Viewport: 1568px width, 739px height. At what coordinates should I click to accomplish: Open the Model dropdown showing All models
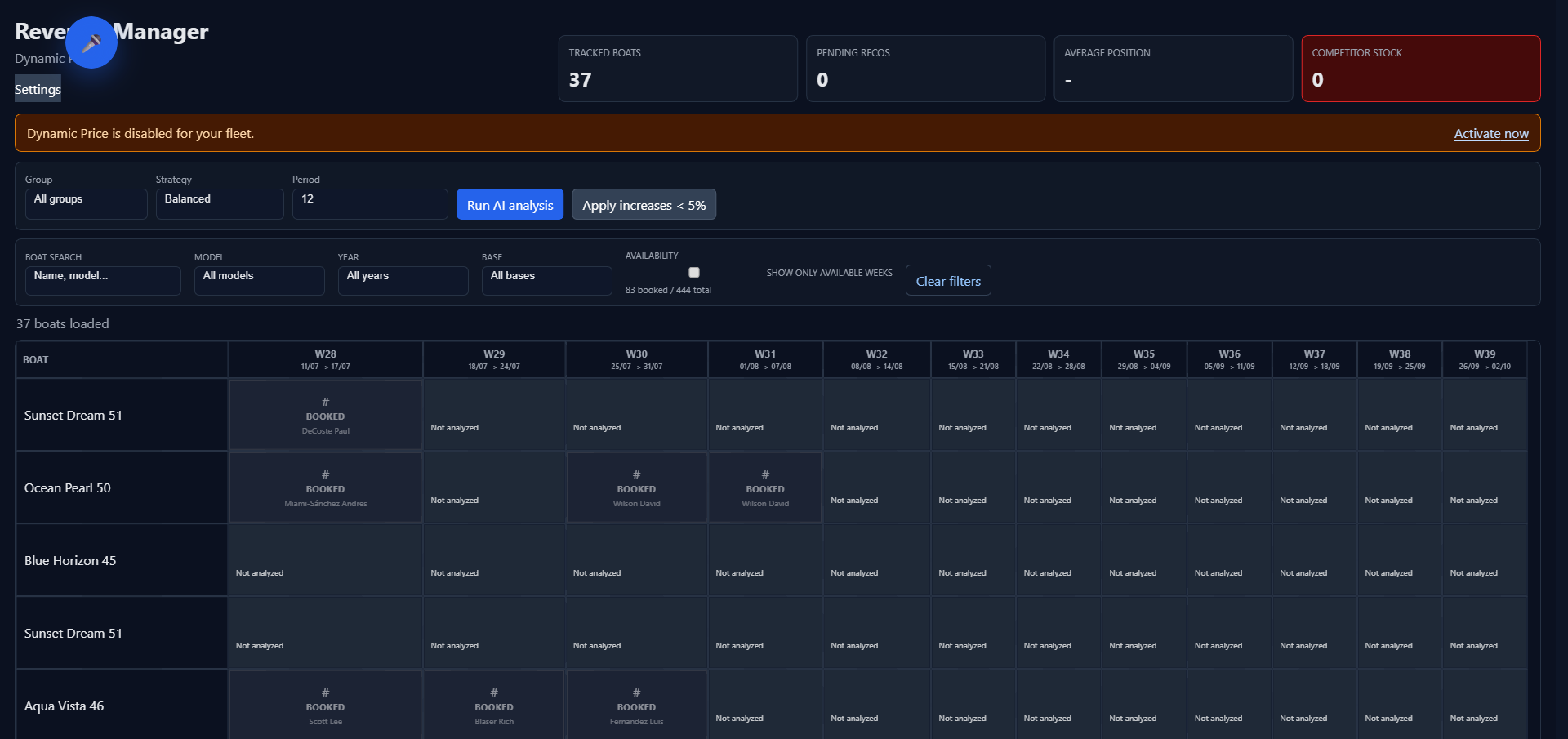tap(260, 280)
